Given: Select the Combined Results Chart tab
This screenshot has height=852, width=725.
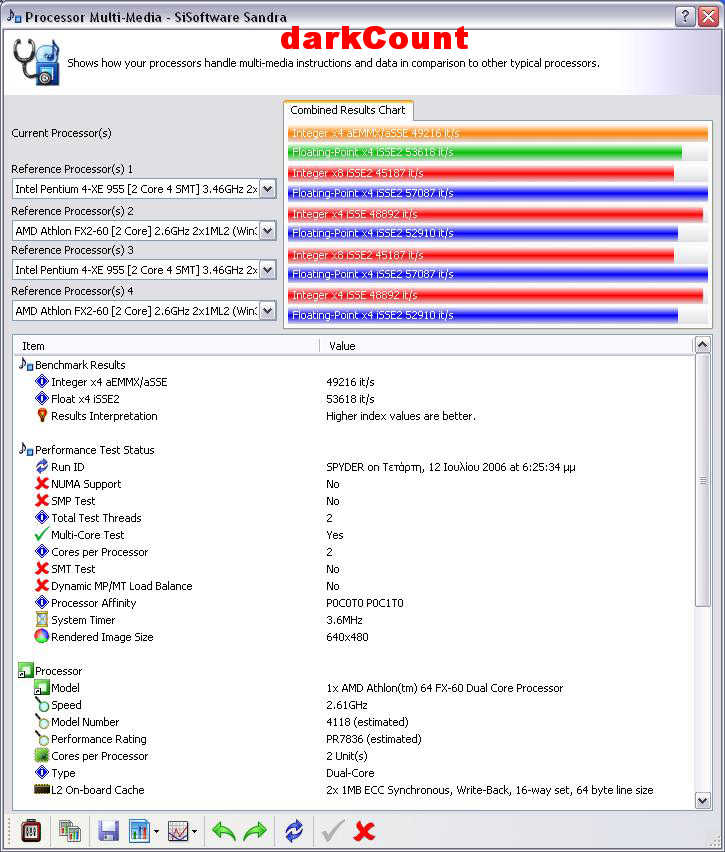Looking at the screenshot, I should tap(348, 110).
